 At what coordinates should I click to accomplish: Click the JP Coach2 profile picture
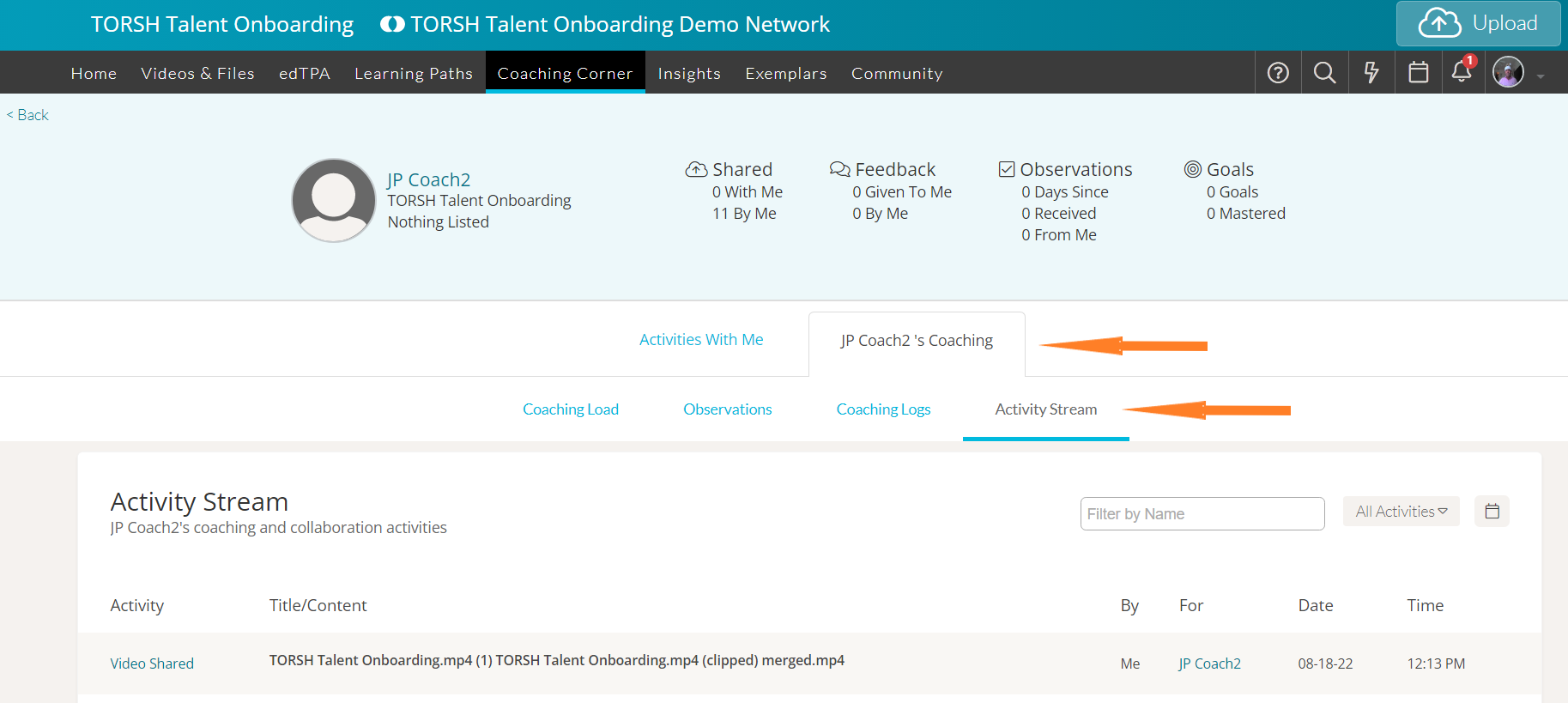coord(334,200)
